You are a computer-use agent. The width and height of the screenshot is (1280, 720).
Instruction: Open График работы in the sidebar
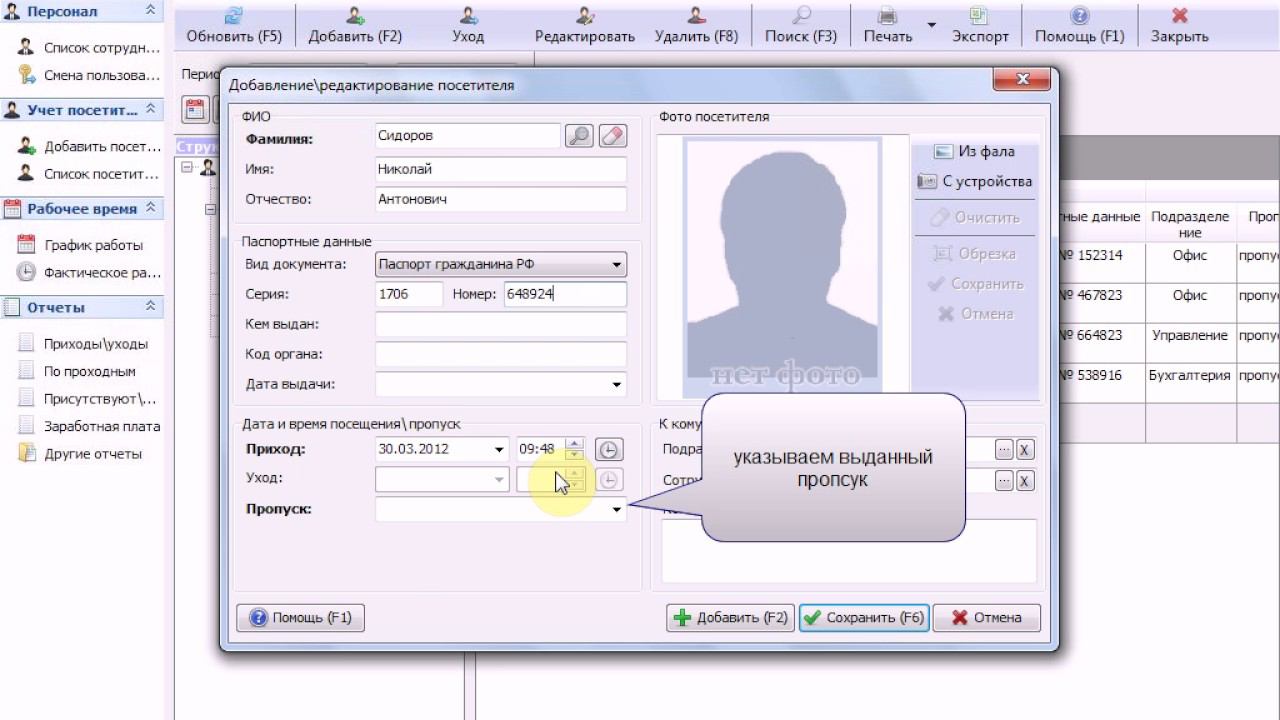pos(80,245)
